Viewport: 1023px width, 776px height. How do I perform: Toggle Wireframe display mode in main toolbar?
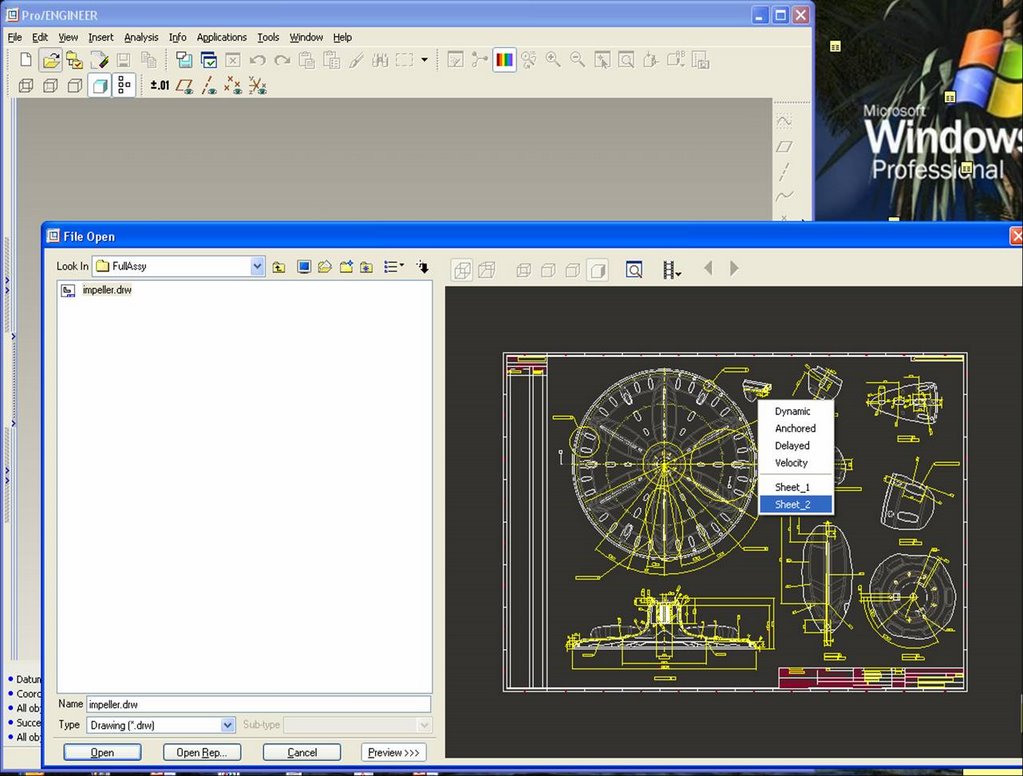26,85
